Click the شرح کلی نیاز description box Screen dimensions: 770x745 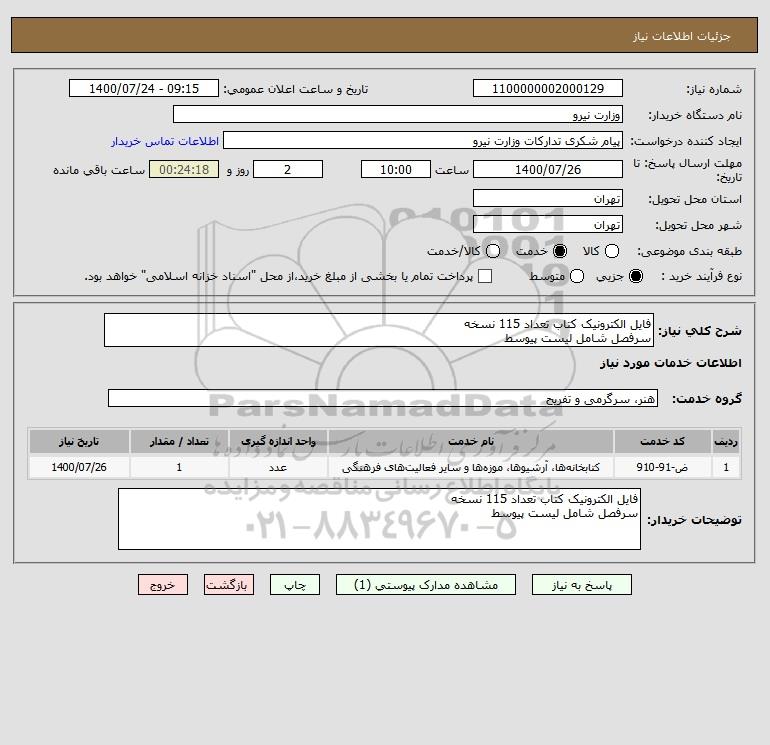(x=379, y=330)
